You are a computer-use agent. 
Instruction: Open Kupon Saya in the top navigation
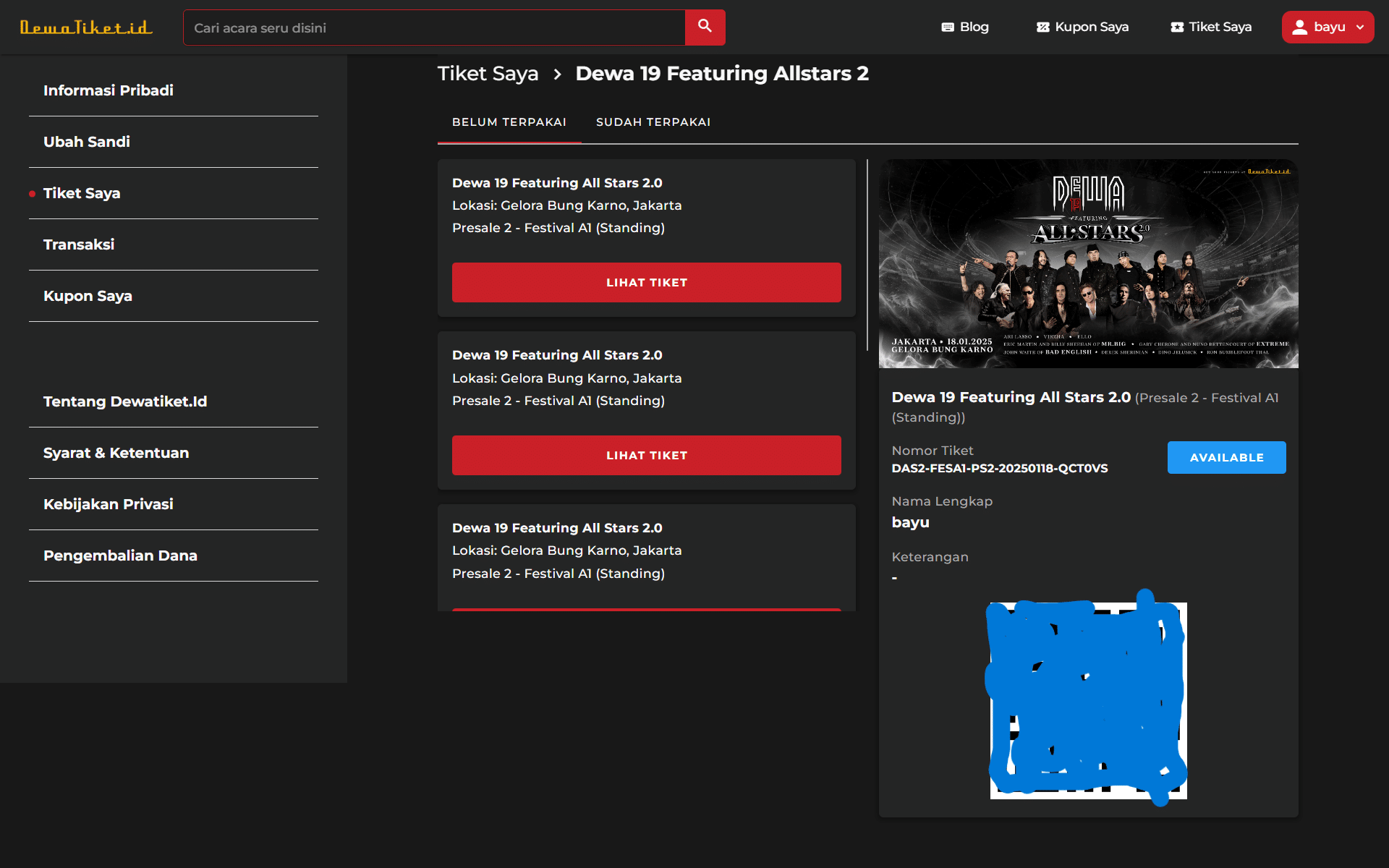tap(1082, 27)
